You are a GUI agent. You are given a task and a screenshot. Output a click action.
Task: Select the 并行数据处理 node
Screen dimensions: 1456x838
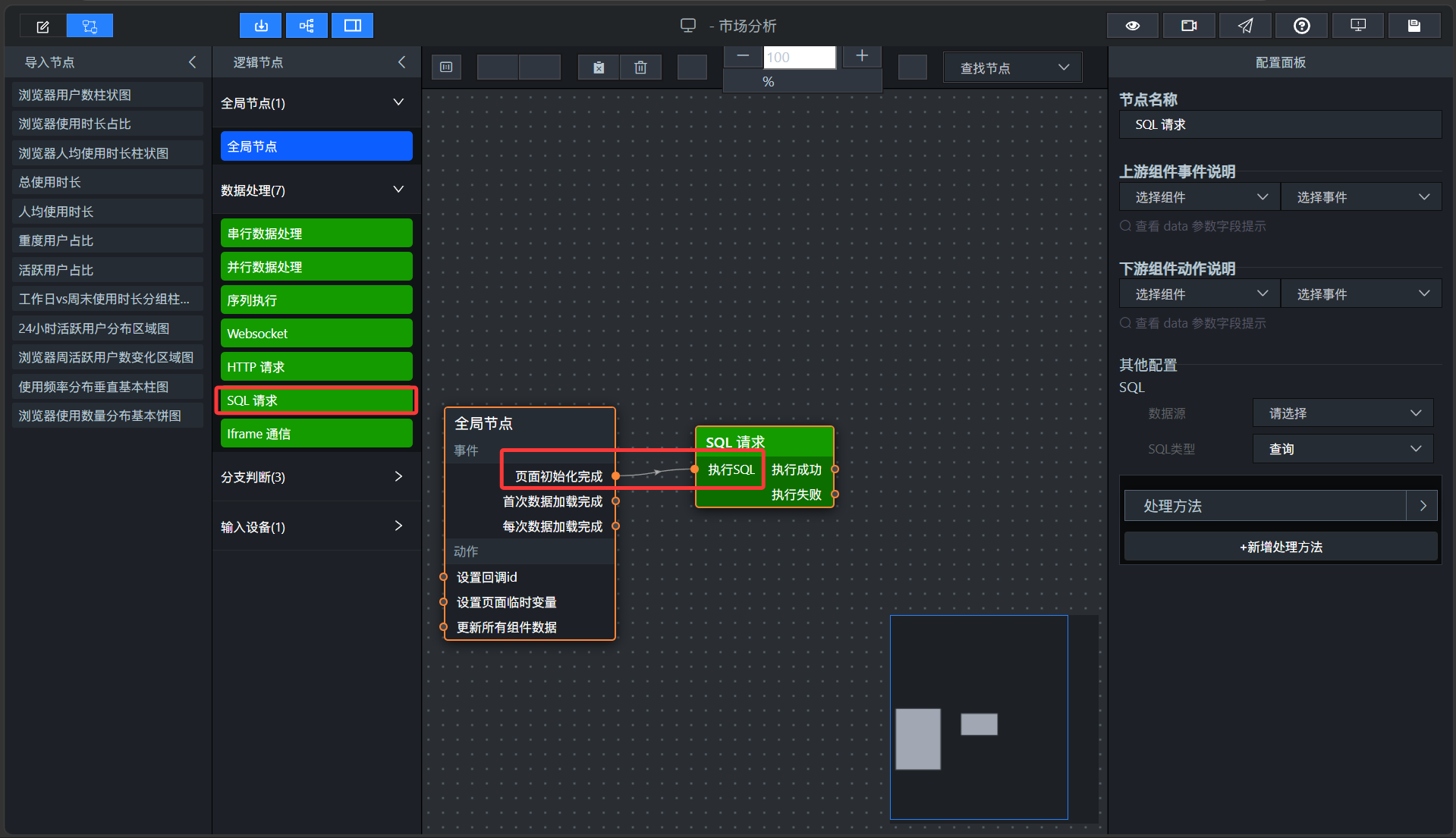(316, 267)
